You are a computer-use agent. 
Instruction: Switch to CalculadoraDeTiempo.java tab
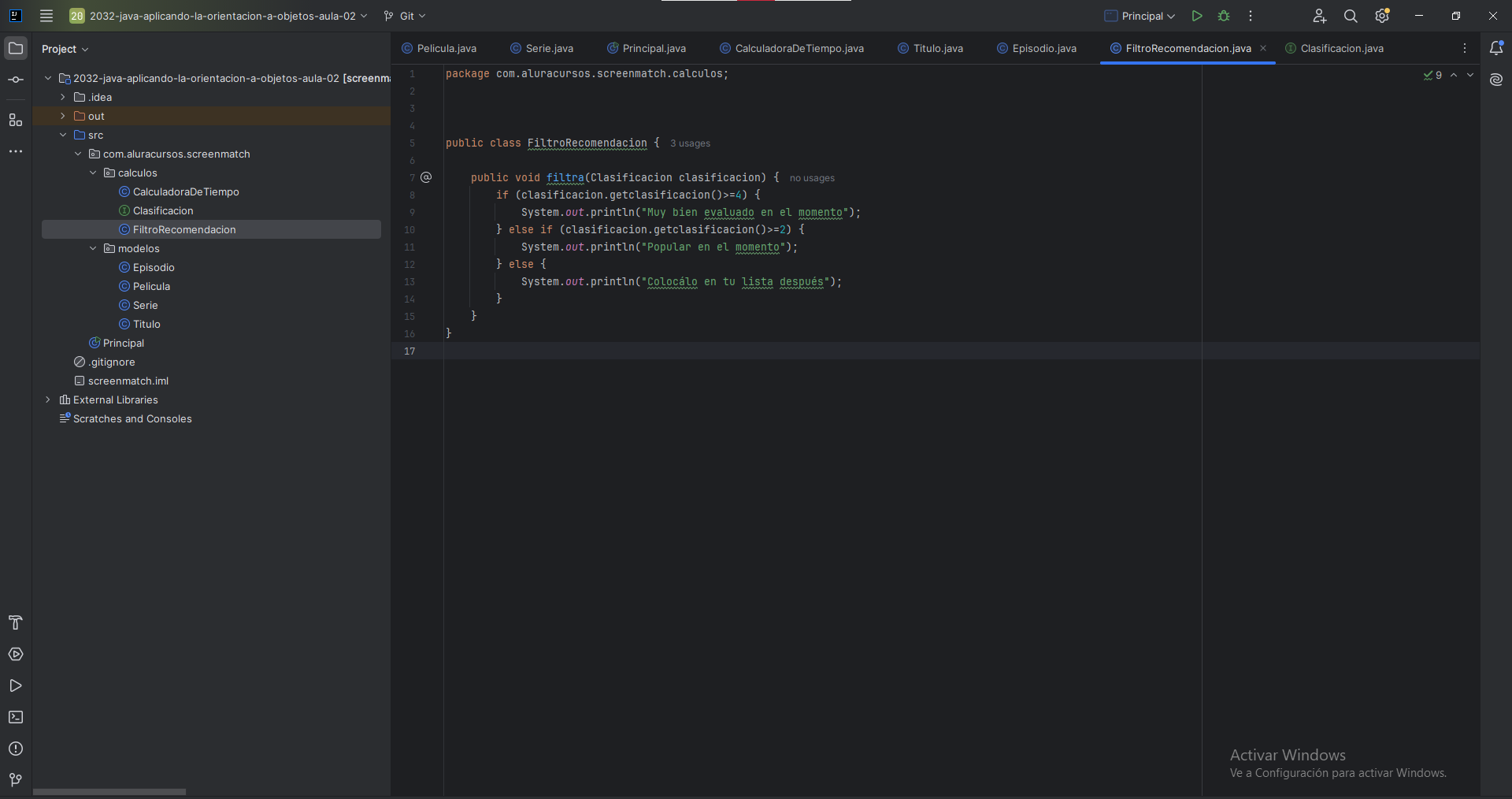[x=791, y=48]
